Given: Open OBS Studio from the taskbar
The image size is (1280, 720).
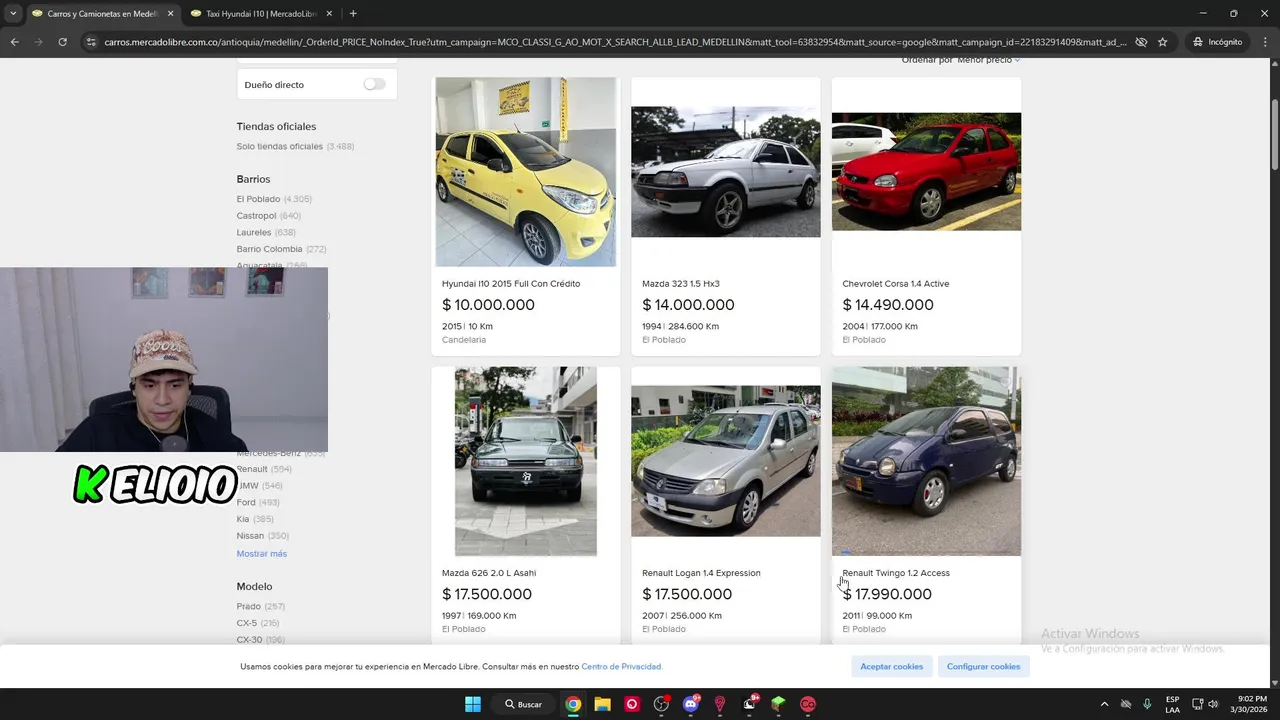Looking at the screenshot, I should [x=661, y=704].
